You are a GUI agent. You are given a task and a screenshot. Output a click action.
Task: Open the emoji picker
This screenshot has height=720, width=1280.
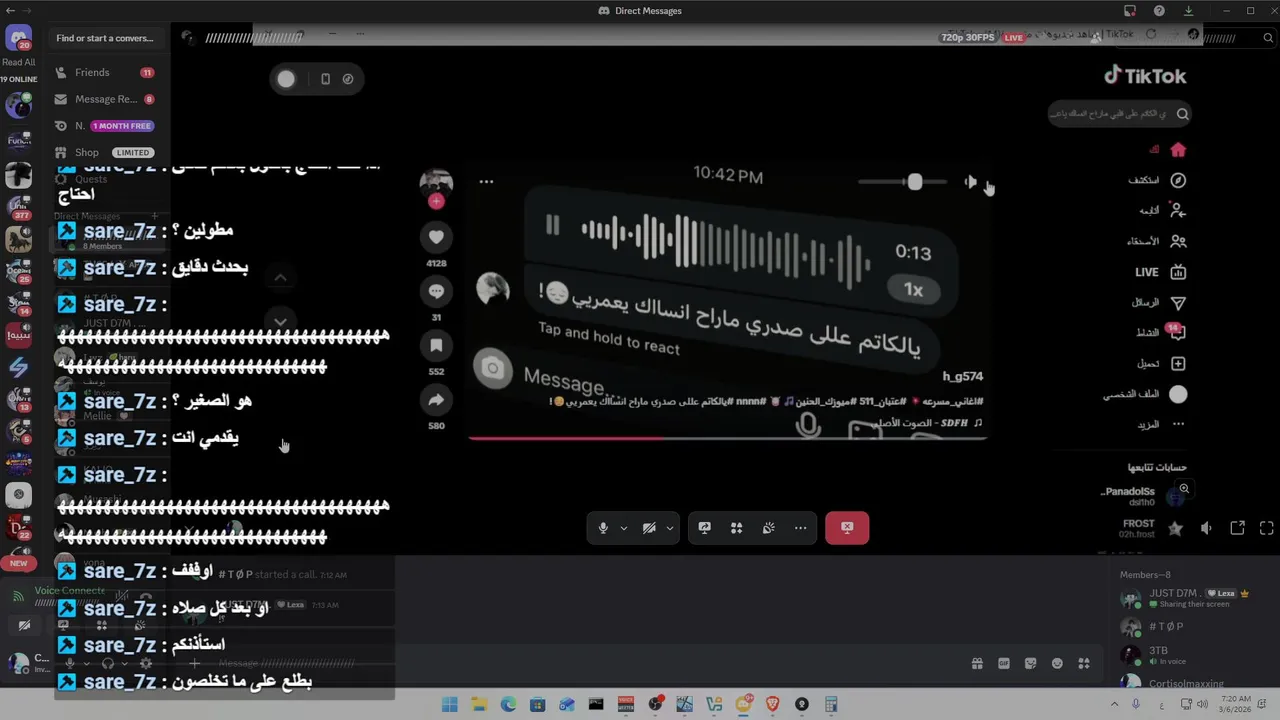(x=1057, y=663)
